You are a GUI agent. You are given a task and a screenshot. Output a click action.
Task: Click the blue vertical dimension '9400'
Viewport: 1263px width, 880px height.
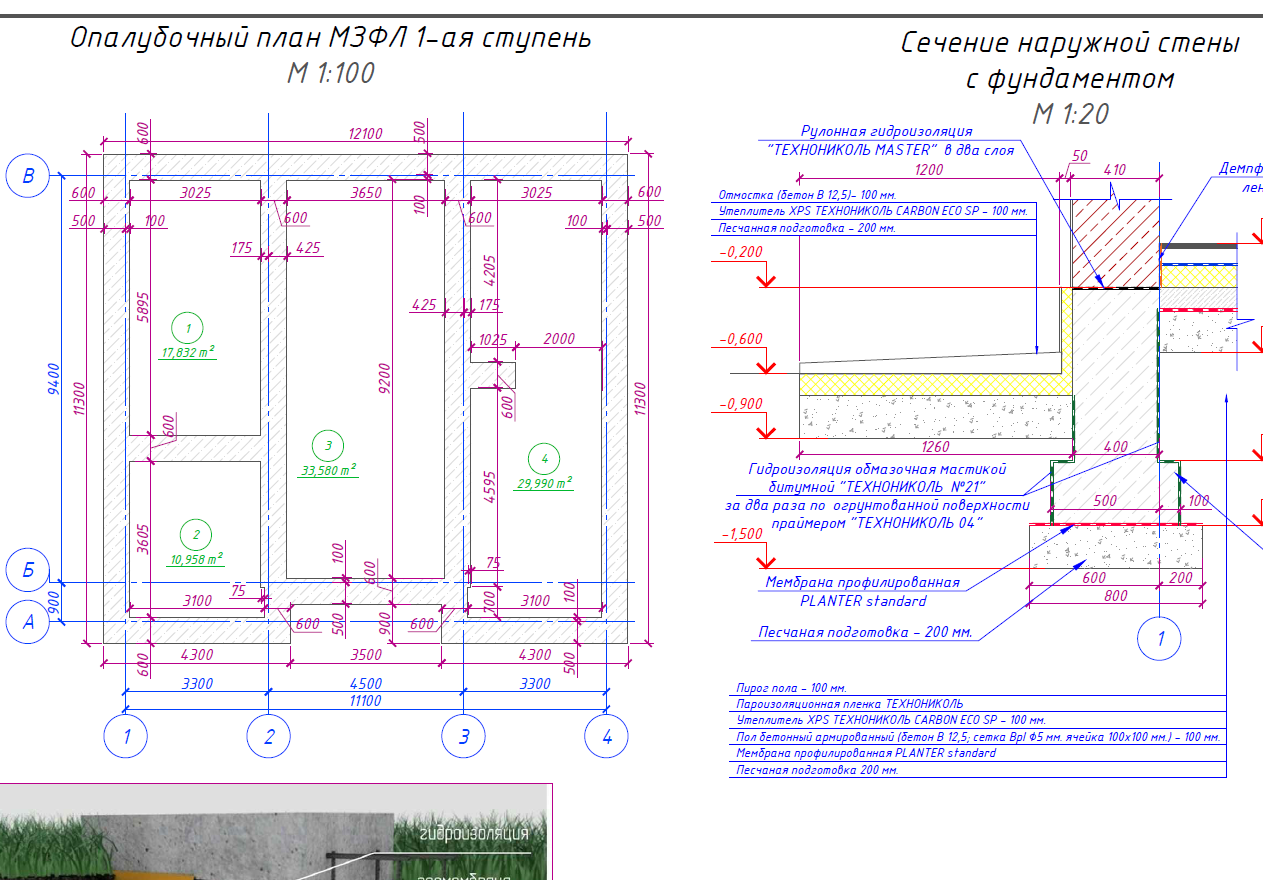[54, 380]
